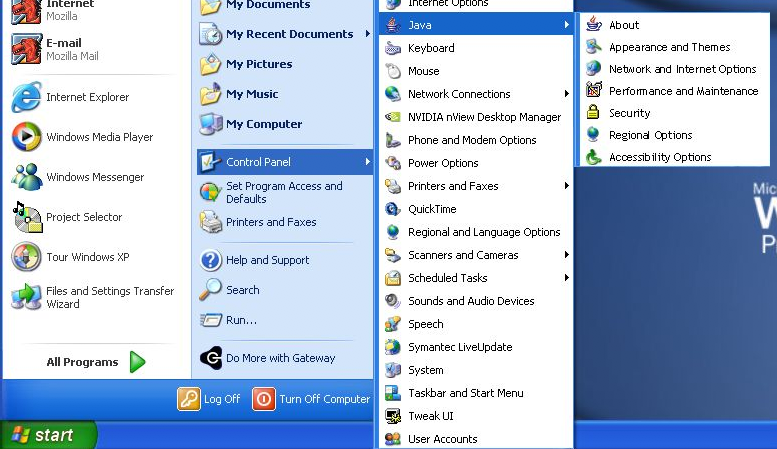
Task: Click the Regional and Language Options icon
Action: click(393, 232)
